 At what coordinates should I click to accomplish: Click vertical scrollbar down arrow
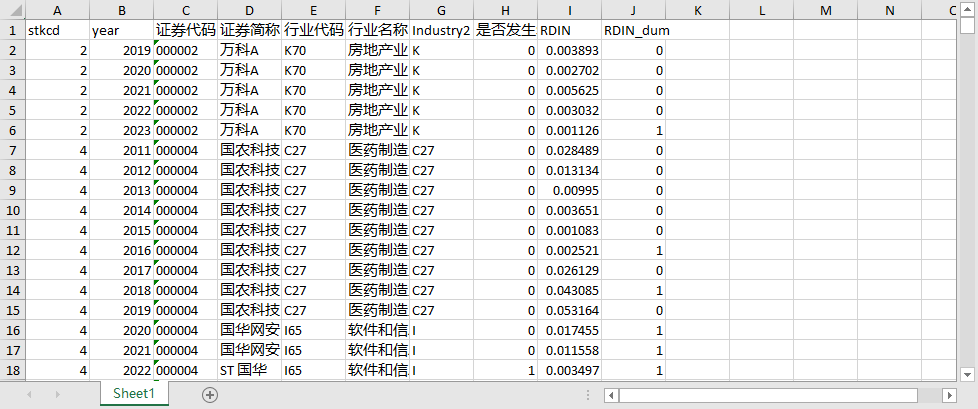coord(967,374)
